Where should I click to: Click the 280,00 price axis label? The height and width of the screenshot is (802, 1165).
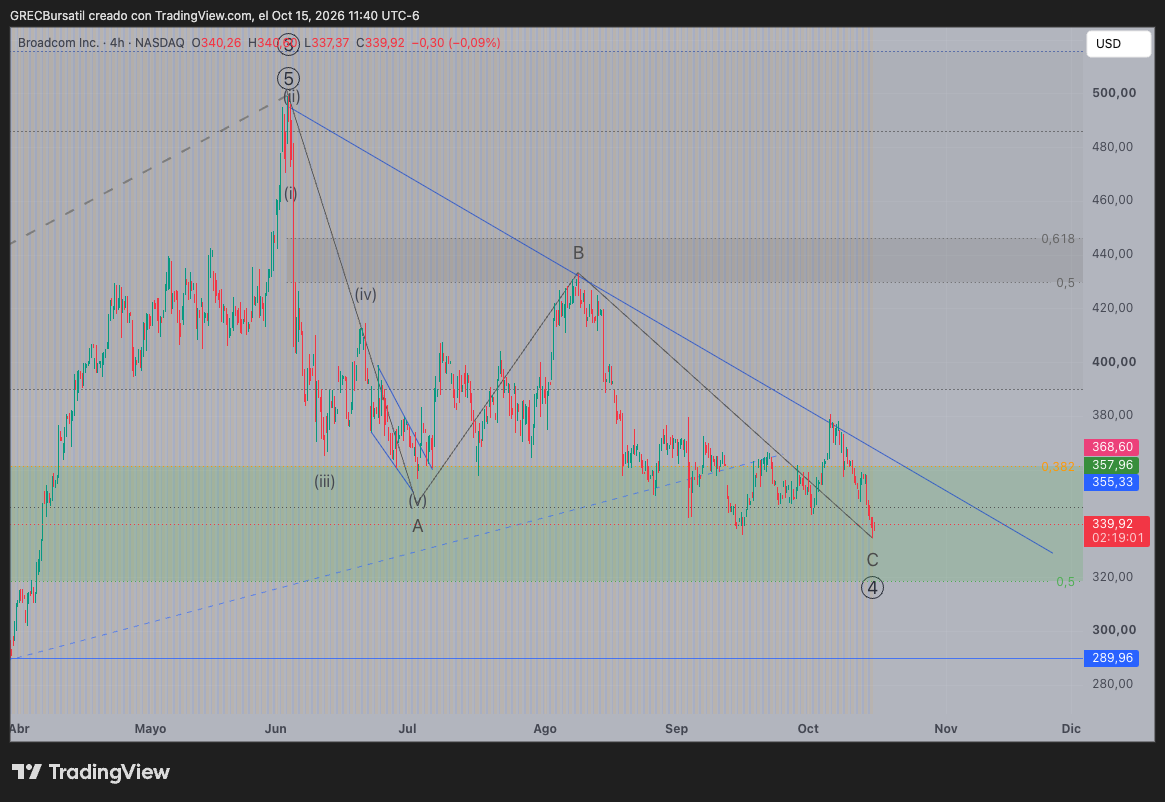(1112, 683)
